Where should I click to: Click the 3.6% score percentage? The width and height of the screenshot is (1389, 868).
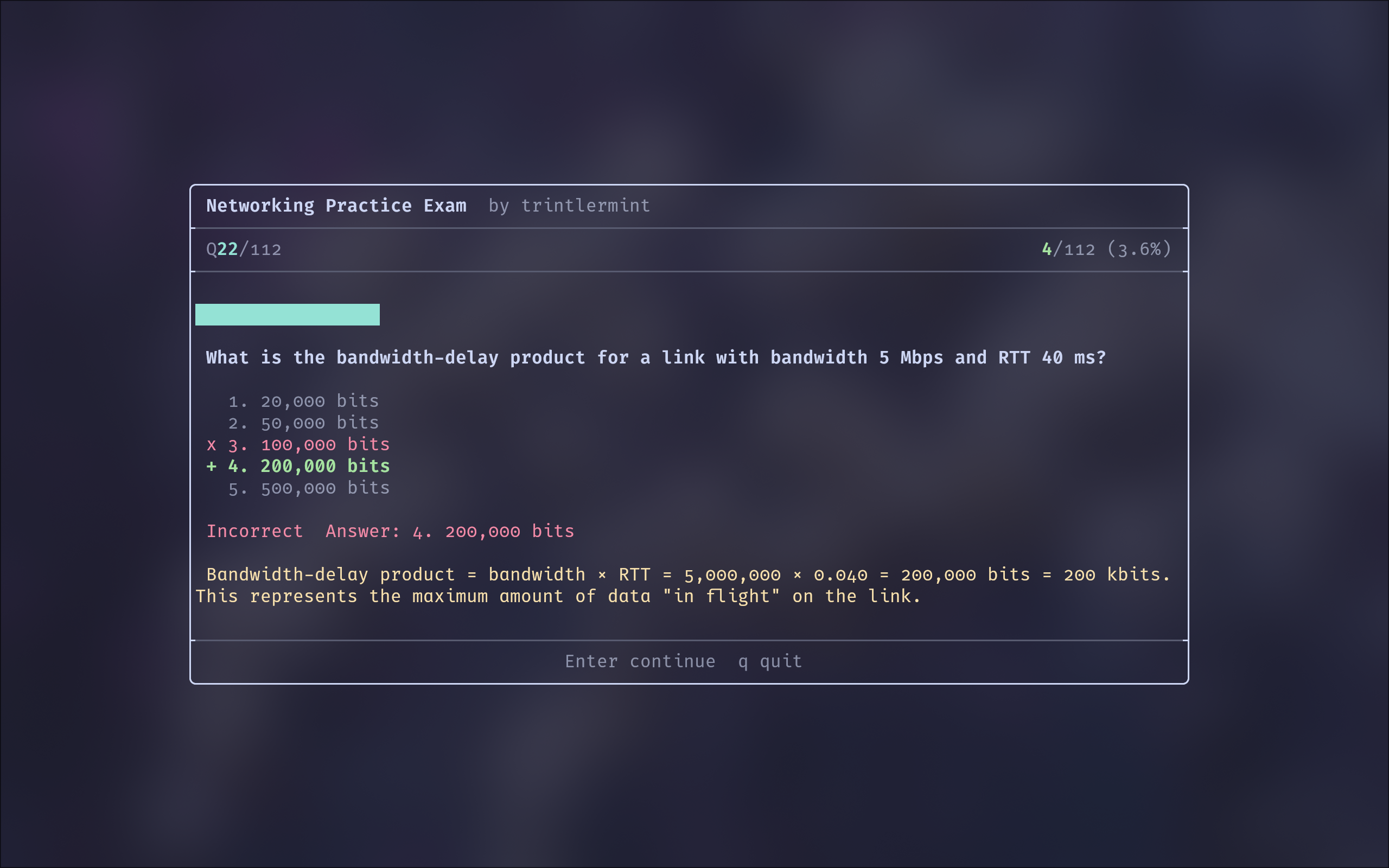[x=1139, y=249]
